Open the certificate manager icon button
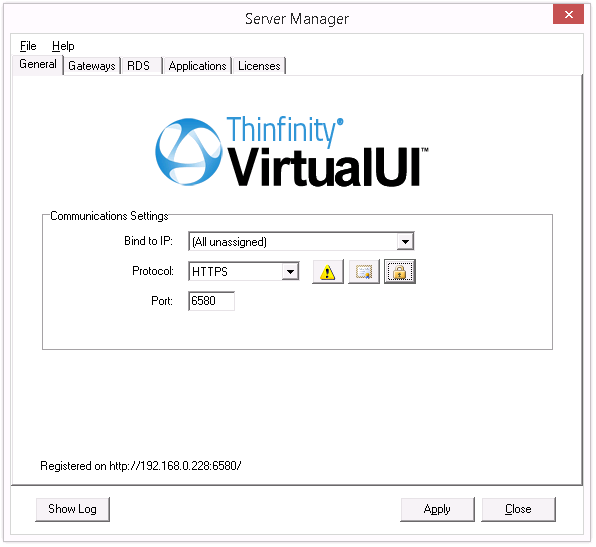 (x=365, y=272)
